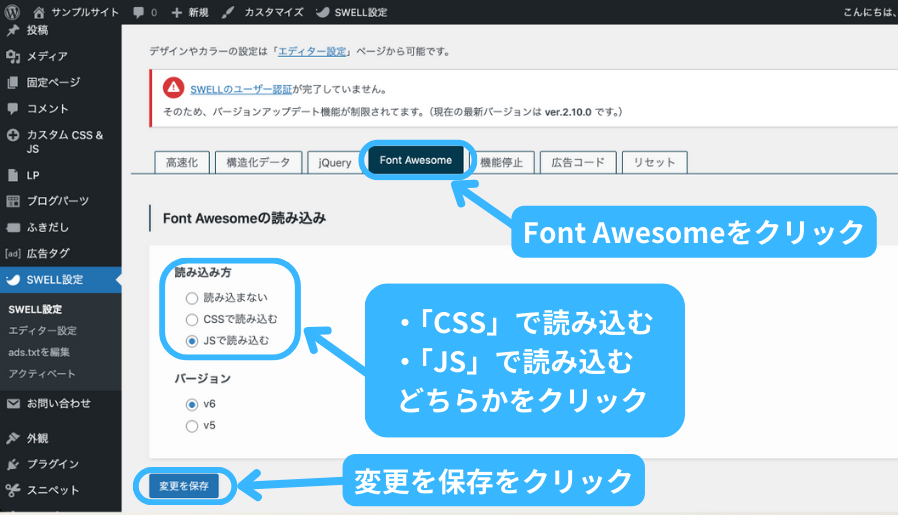Select the 読み込まない radio option
This screenshot has height=515, width=920.
click(x=192, y=298)
